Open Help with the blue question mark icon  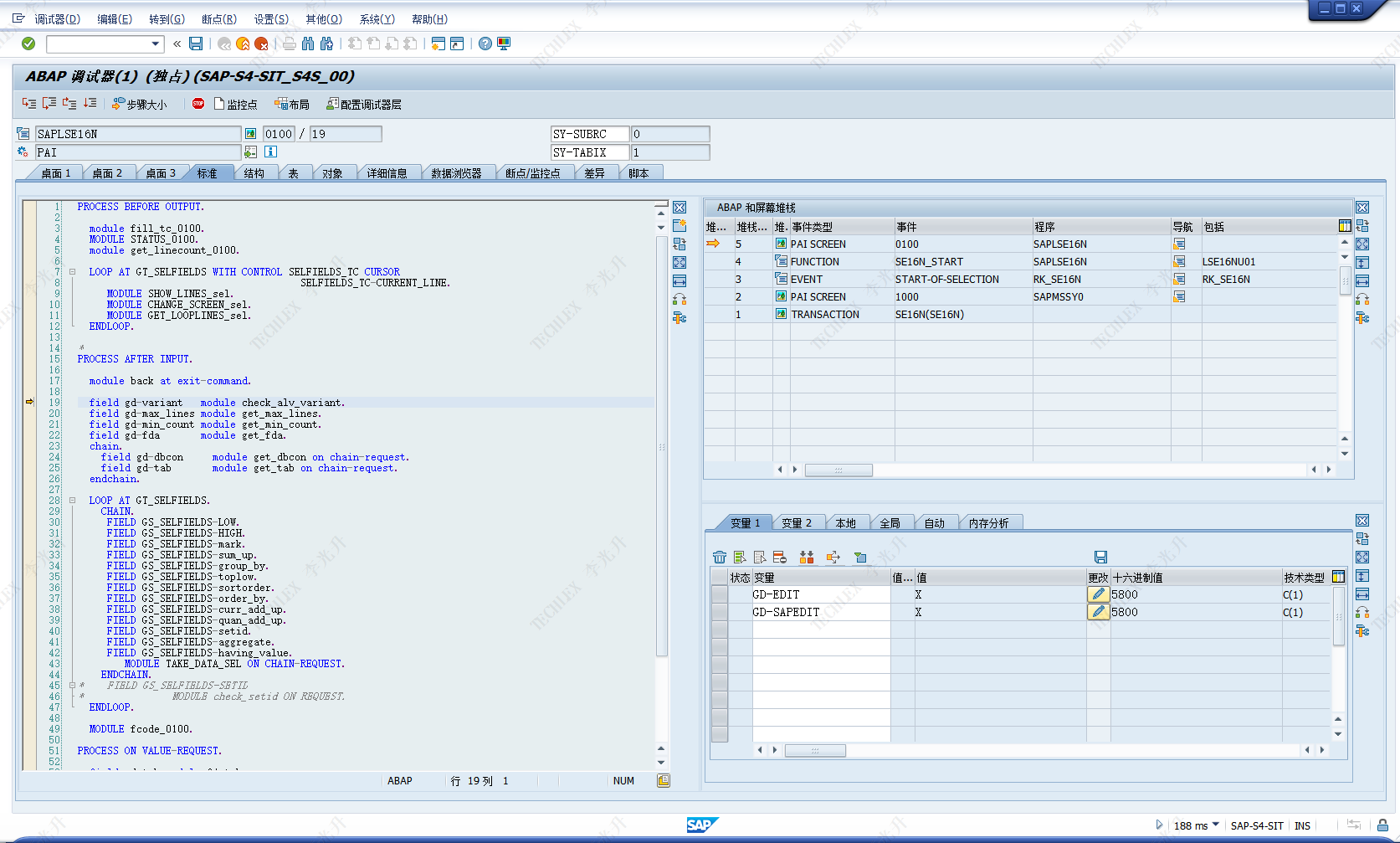[485, 44]
